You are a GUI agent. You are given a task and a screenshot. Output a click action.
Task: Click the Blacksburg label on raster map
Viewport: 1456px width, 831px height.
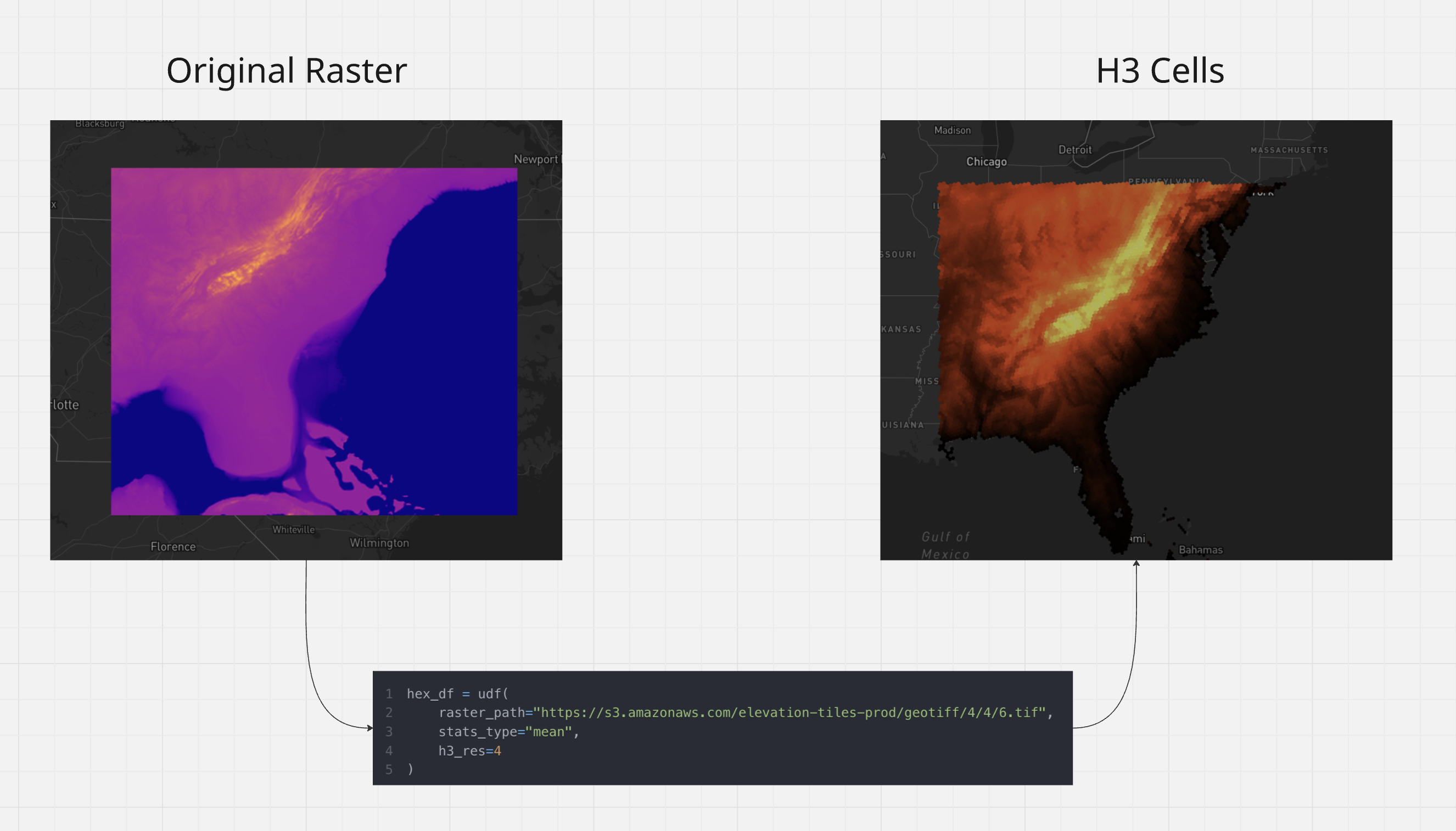[x=100, y=123]
